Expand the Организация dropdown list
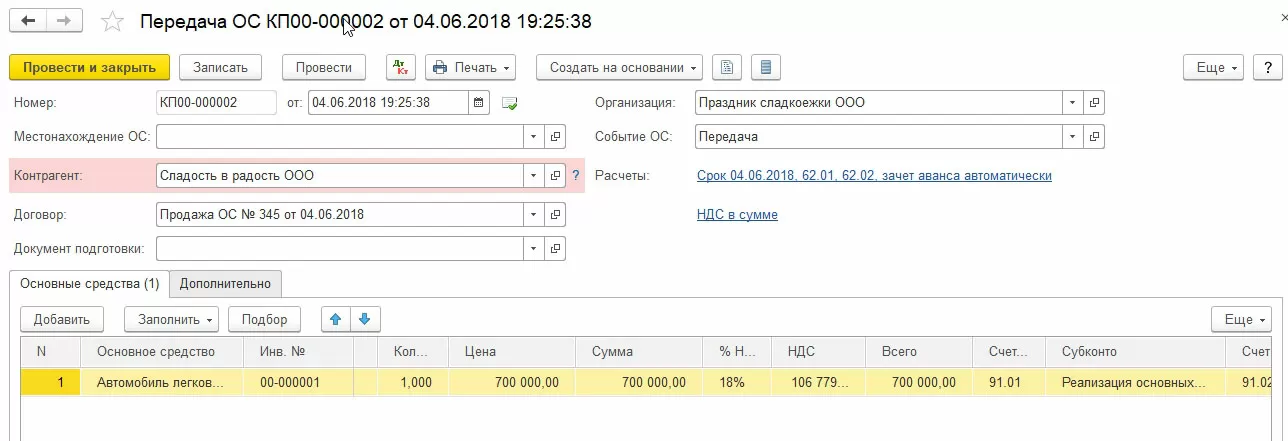1288x441 pixels. click(1072, 102)
